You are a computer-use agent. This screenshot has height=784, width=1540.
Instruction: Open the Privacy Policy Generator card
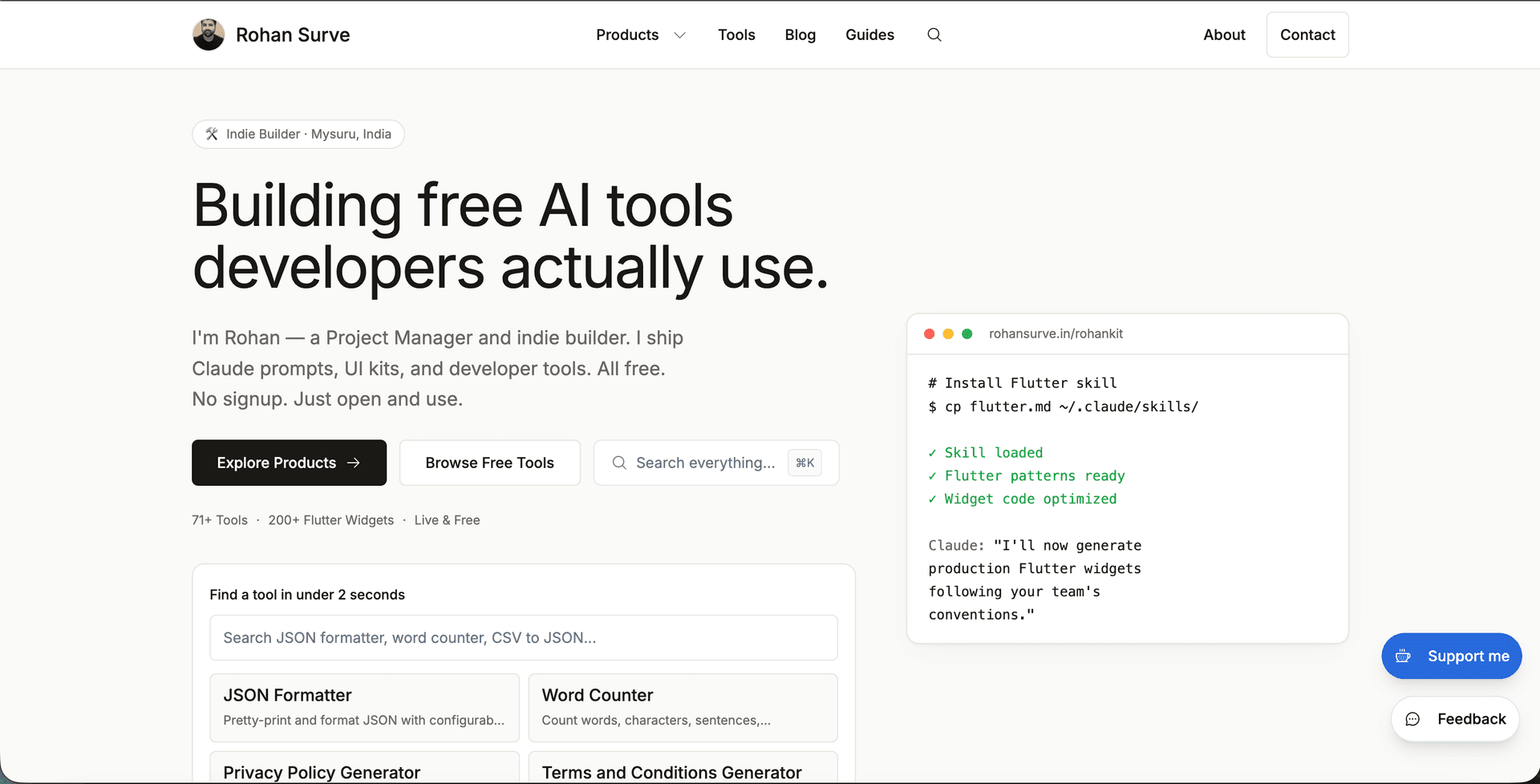364,767
